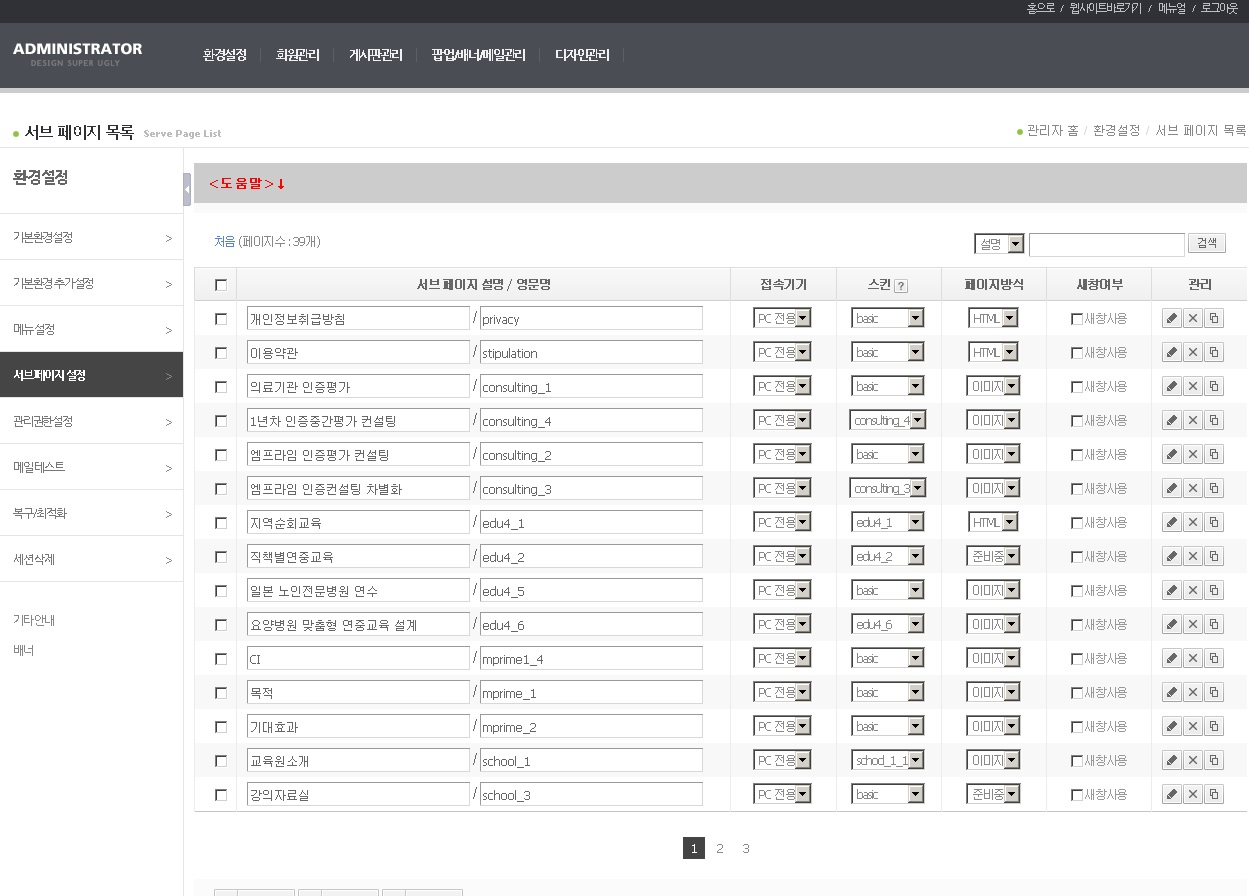Viewport: 1249px width, 896px height.
Task: Click the help question mark beside 스킨
Action: tap(901, 286)
